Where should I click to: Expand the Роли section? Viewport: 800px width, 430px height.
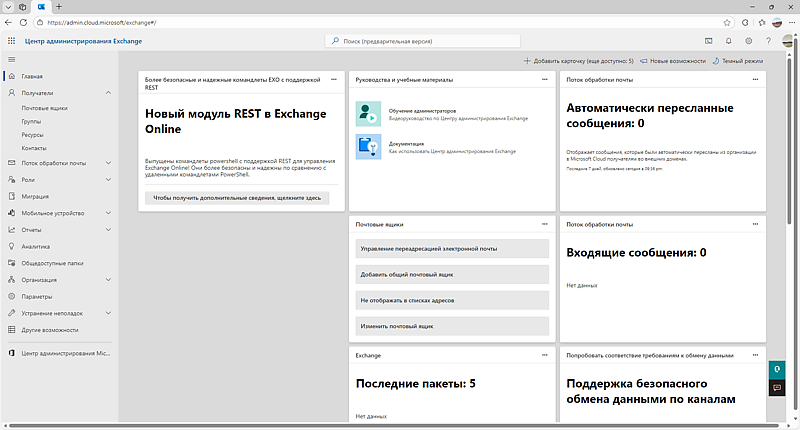108,180
